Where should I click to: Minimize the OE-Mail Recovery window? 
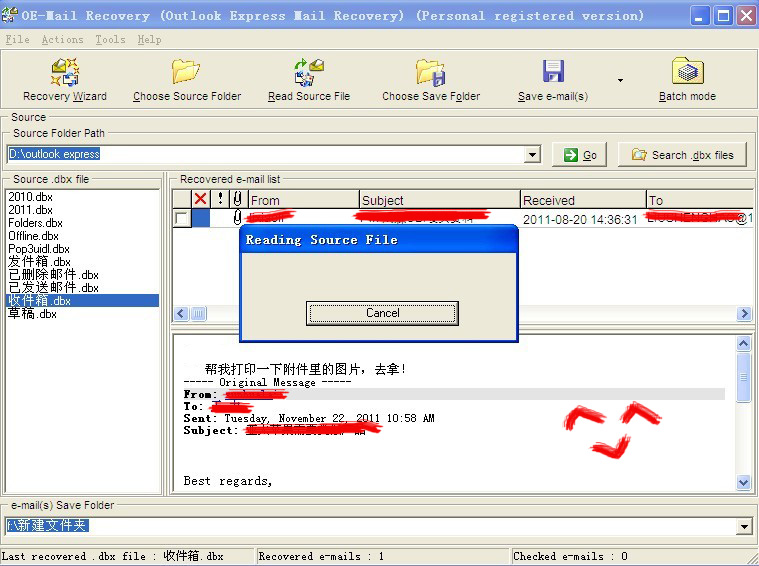(699, 16)
